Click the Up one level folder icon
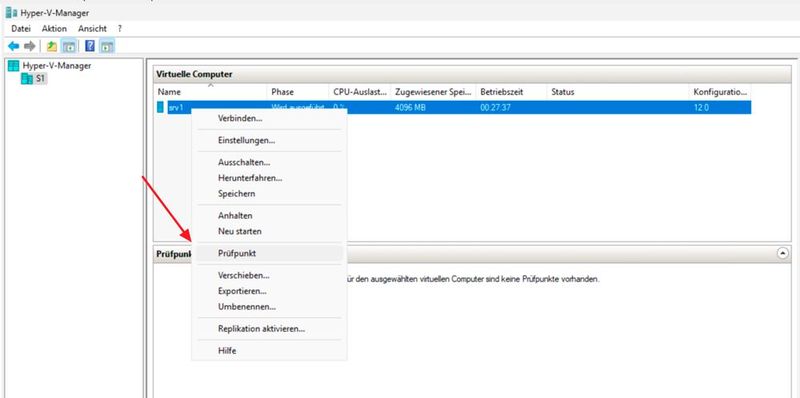 (x=52, y=46)
